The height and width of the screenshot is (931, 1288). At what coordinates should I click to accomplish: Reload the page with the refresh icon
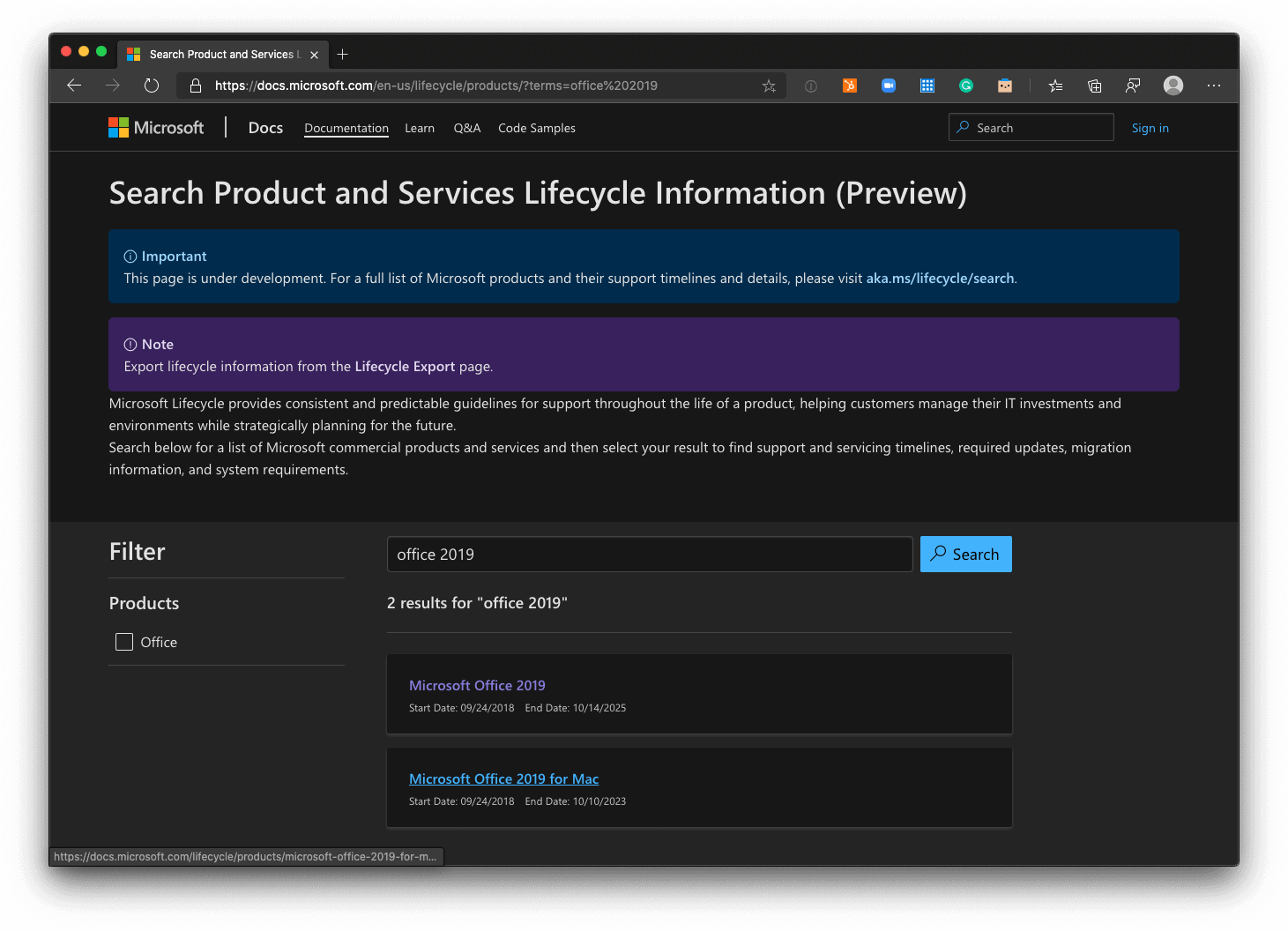pyautogui.click(x=152, y=86)
